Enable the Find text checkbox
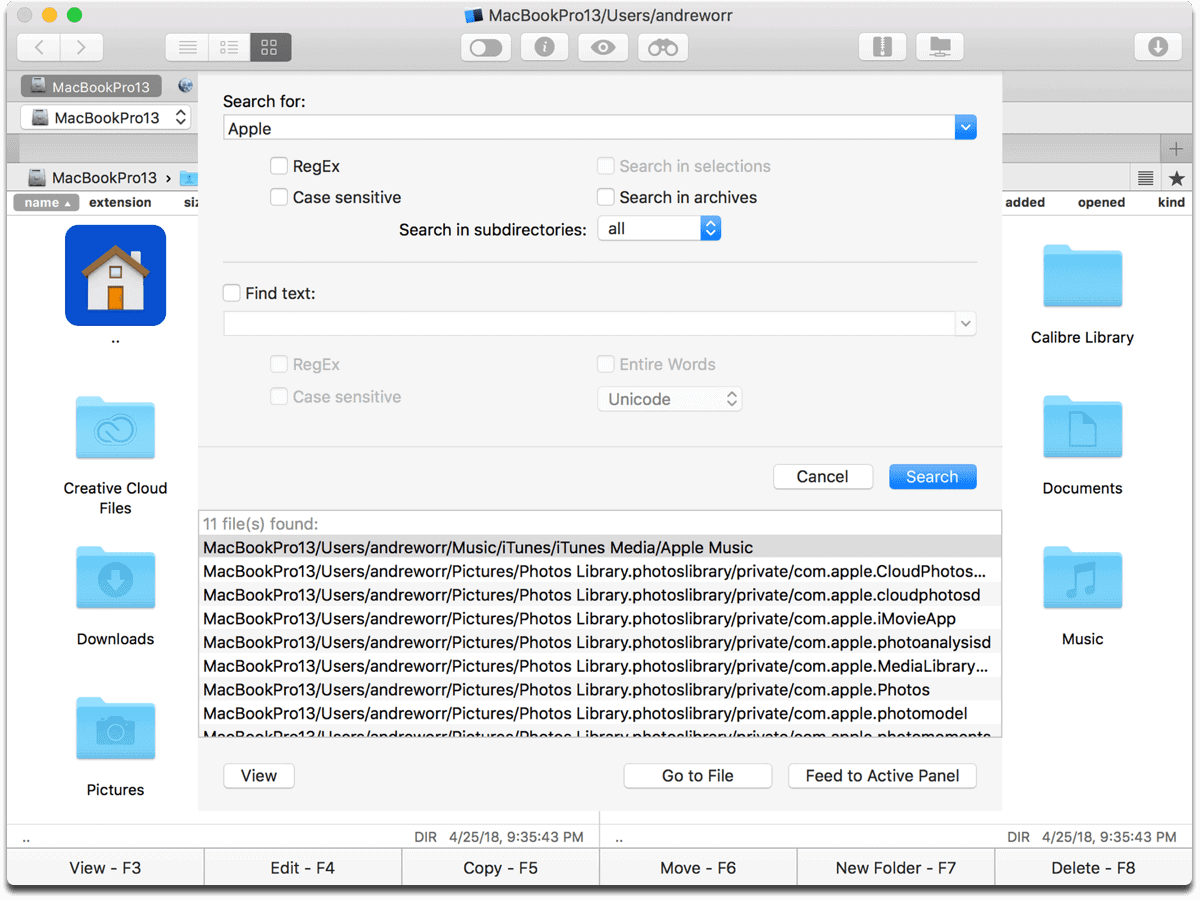Viewport: 1200px width, 900px height. 231,293
